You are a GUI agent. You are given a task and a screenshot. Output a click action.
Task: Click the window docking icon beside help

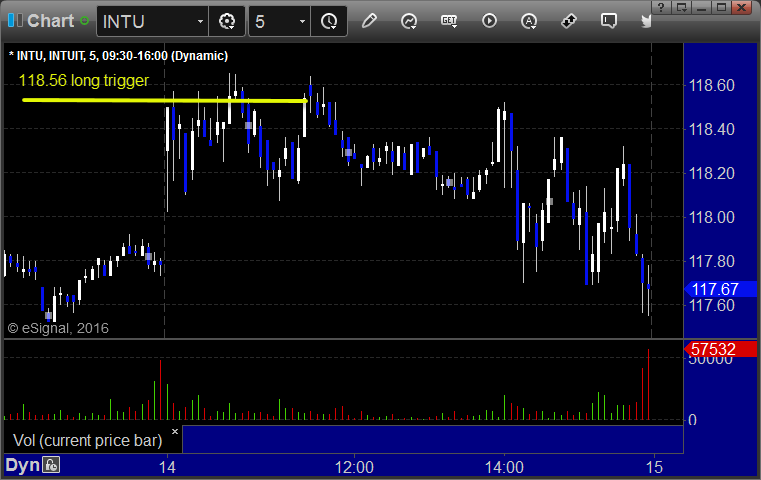pyautogui.click(x=681, y=7)
